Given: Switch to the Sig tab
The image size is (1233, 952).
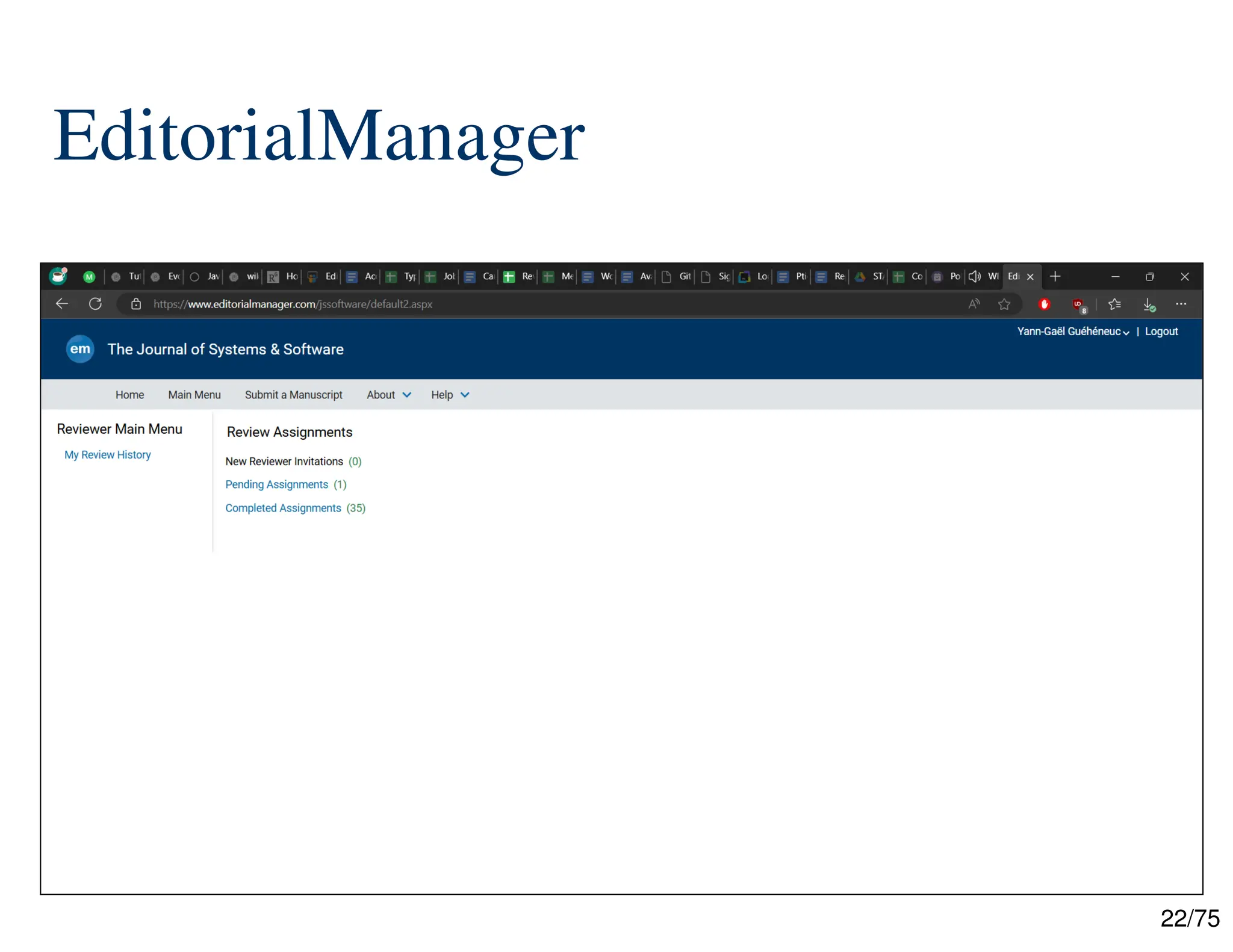Looking at the screenshot, I should (x=715, y=277).
